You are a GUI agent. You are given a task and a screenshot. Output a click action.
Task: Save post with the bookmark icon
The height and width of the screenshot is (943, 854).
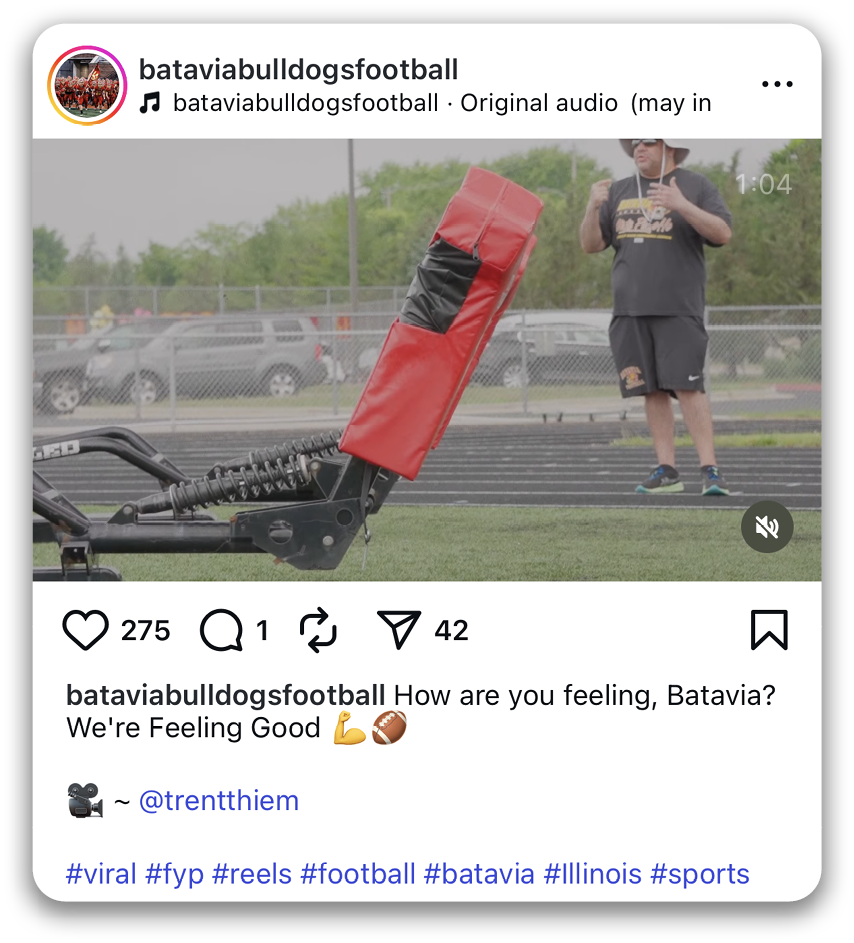[769, 630]
